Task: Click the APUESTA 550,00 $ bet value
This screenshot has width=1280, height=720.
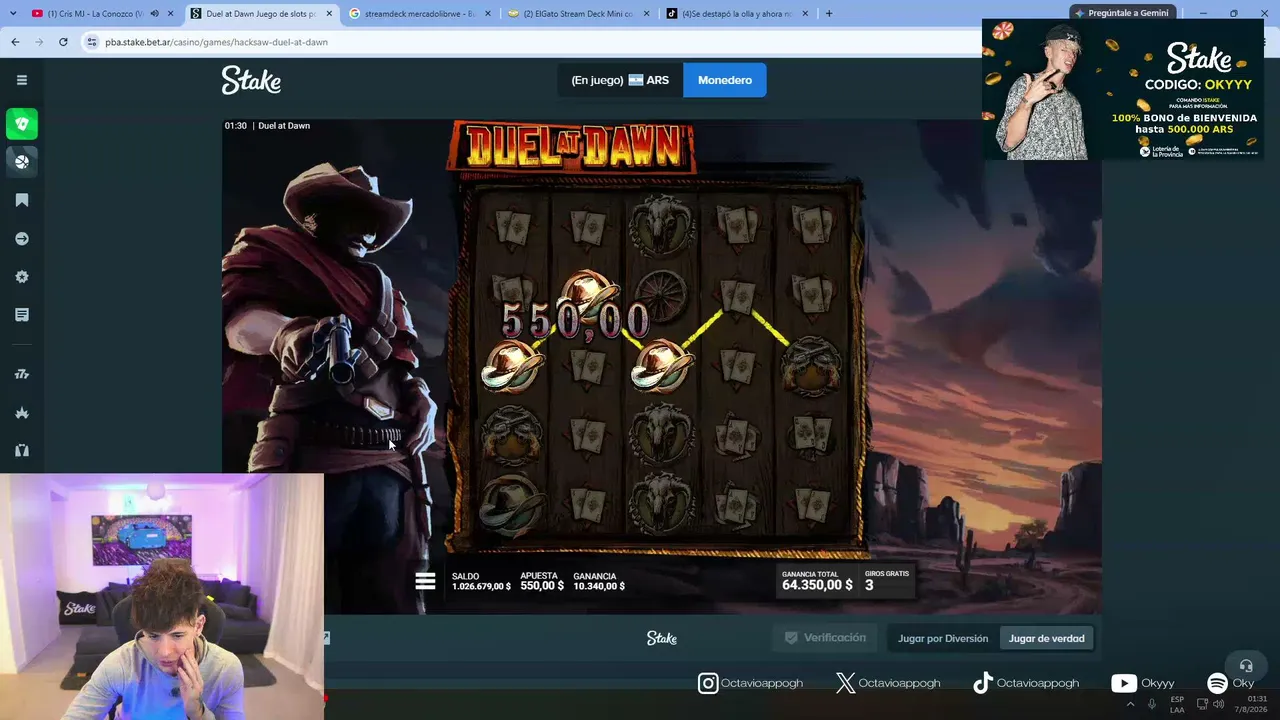Action: 542,581
